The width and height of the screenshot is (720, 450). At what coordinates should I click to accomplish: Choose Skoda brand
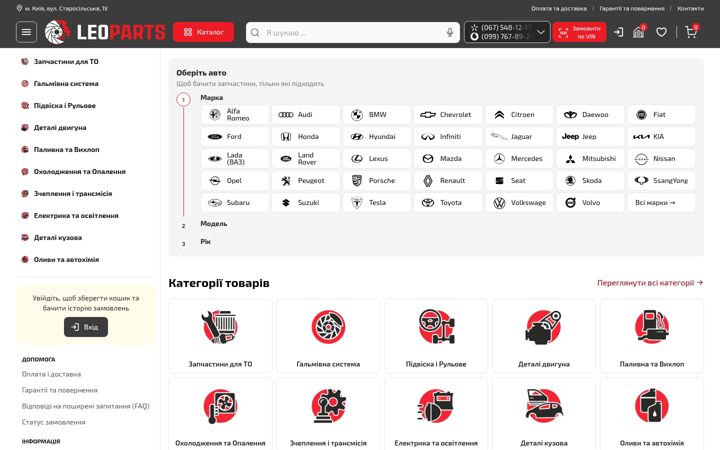coord(590,181)
